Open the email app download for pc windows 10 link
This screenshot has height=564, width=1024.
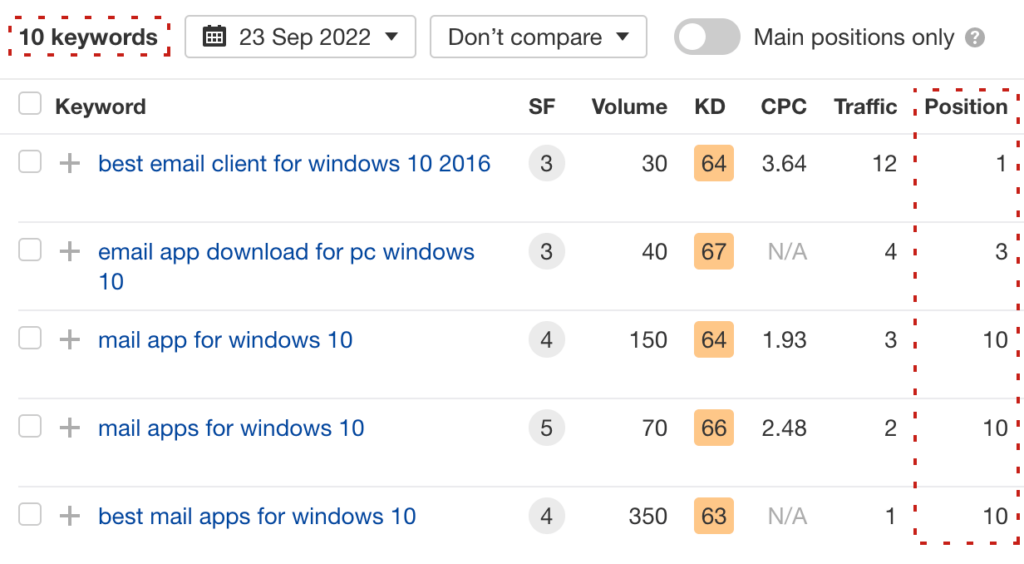point(285,253)
